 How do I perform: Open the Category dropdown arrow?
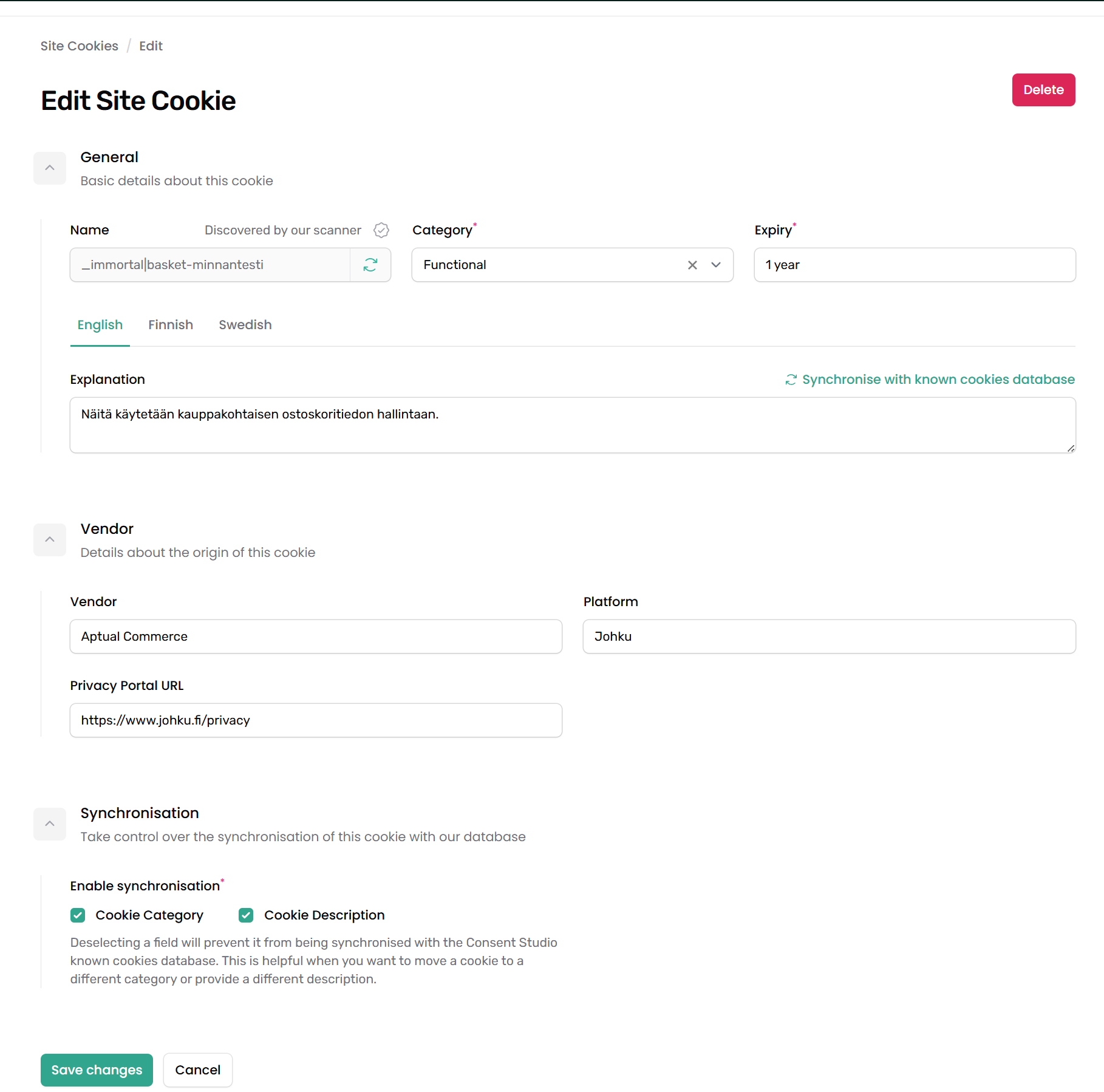click(x=716, y=265)
